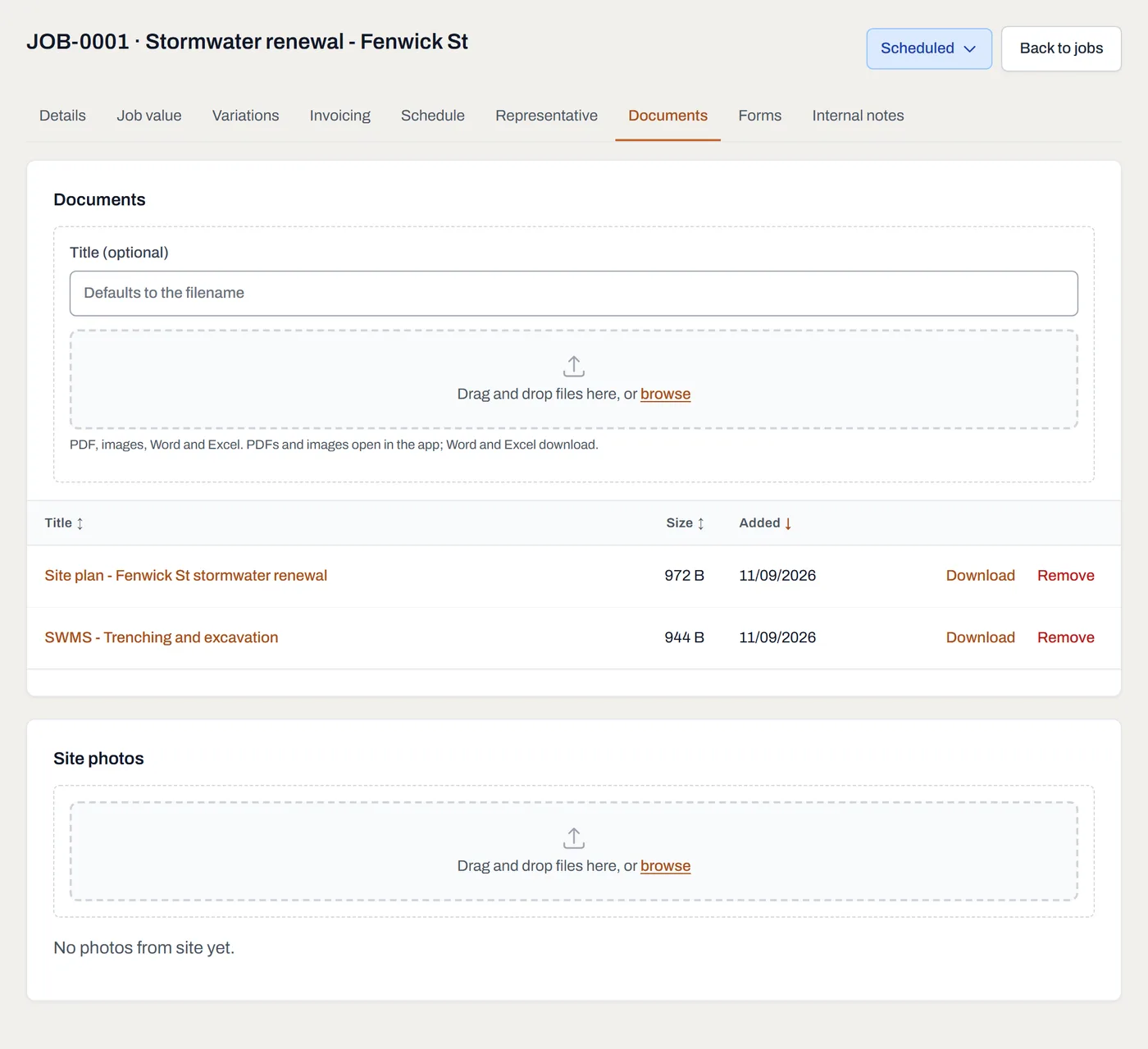Click the upload icon in the Documents drop zone
Image resolution: width=1148 pixels, height=1049 pixels.
point(574,366)
